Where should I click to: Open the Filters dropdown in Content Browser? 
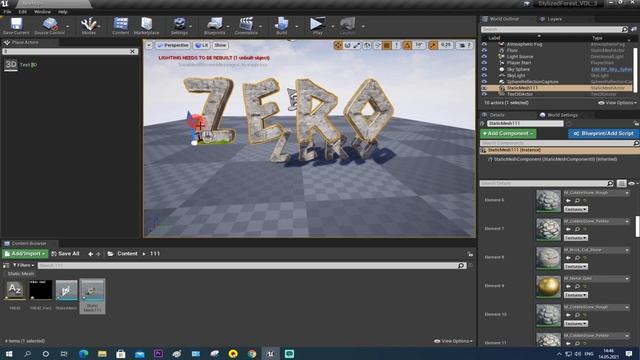pyautogui.click(x=24, y=265)
